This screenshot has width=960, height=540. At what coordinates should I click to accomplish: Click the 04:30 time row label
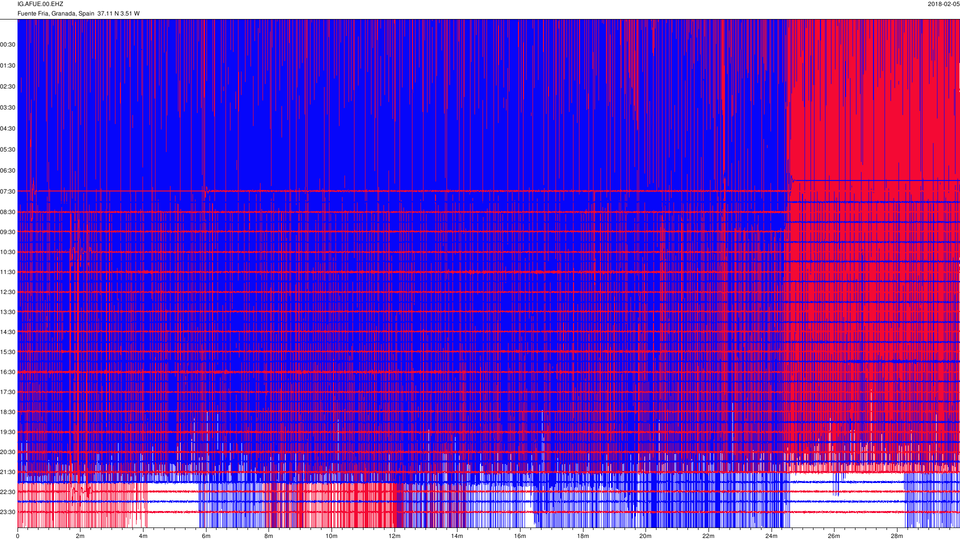(x=8, y=129)
